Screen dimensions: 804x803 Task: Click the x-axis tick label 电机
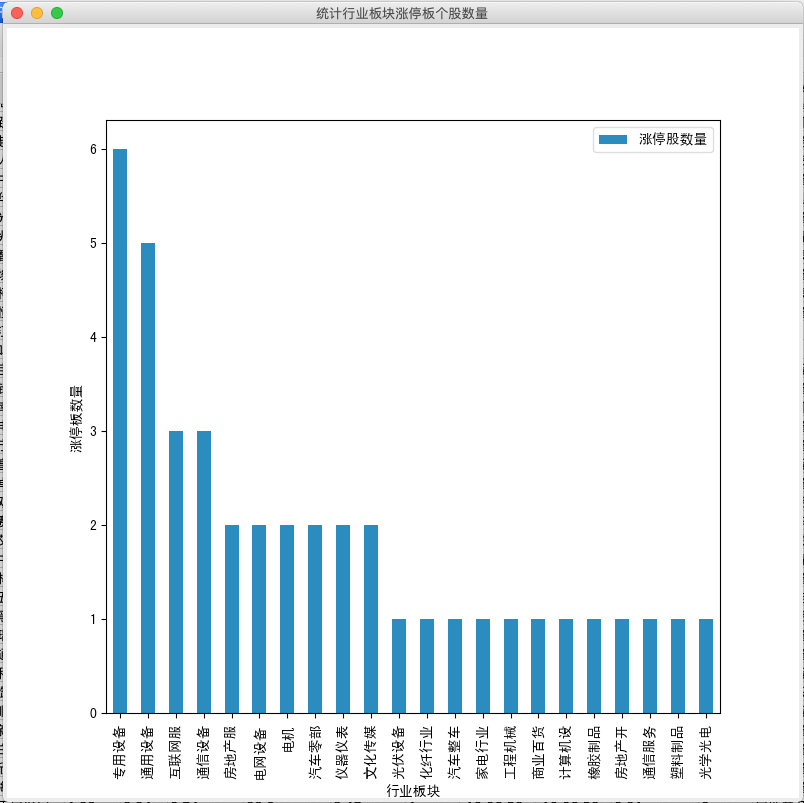[x=288, y=740]
